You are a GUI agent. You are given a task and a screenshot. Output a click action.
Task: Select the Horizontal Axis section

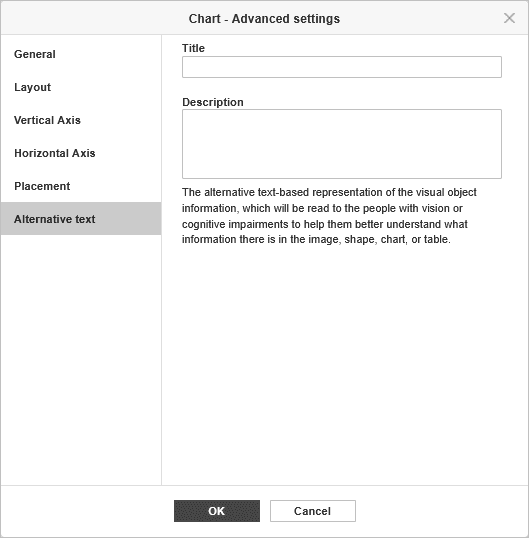tap(81, 153)
